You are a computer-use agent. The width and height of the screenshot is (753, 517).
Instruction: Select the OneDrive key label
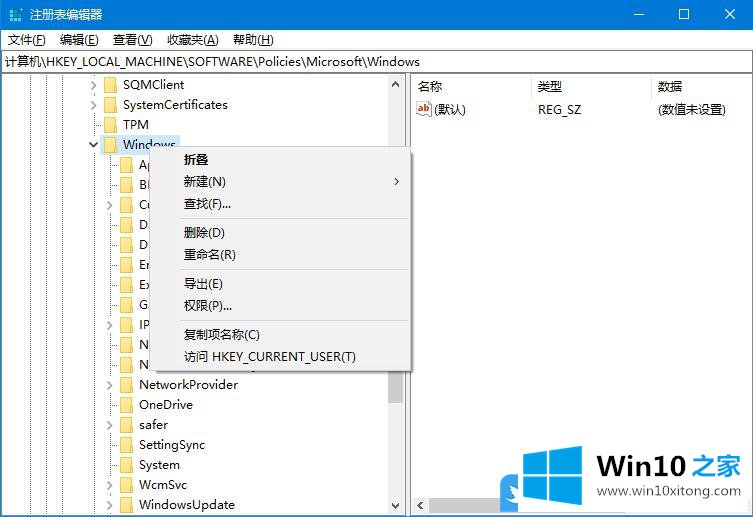click(x=166, y=405)
